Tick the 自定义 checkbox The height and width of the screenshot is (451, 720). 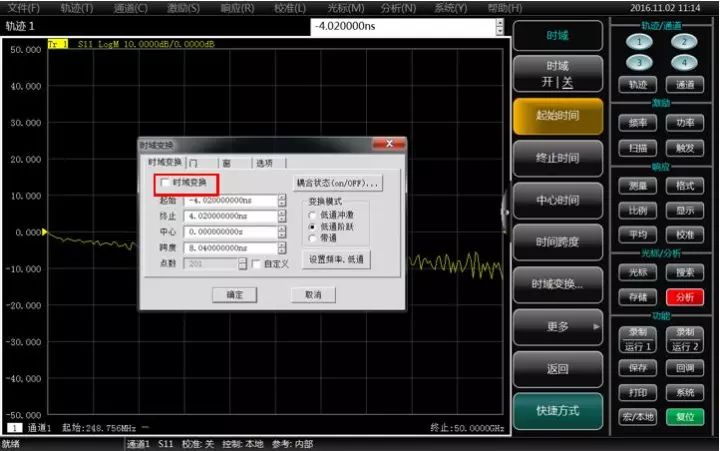pyautogui.click(x=256, y=264)
